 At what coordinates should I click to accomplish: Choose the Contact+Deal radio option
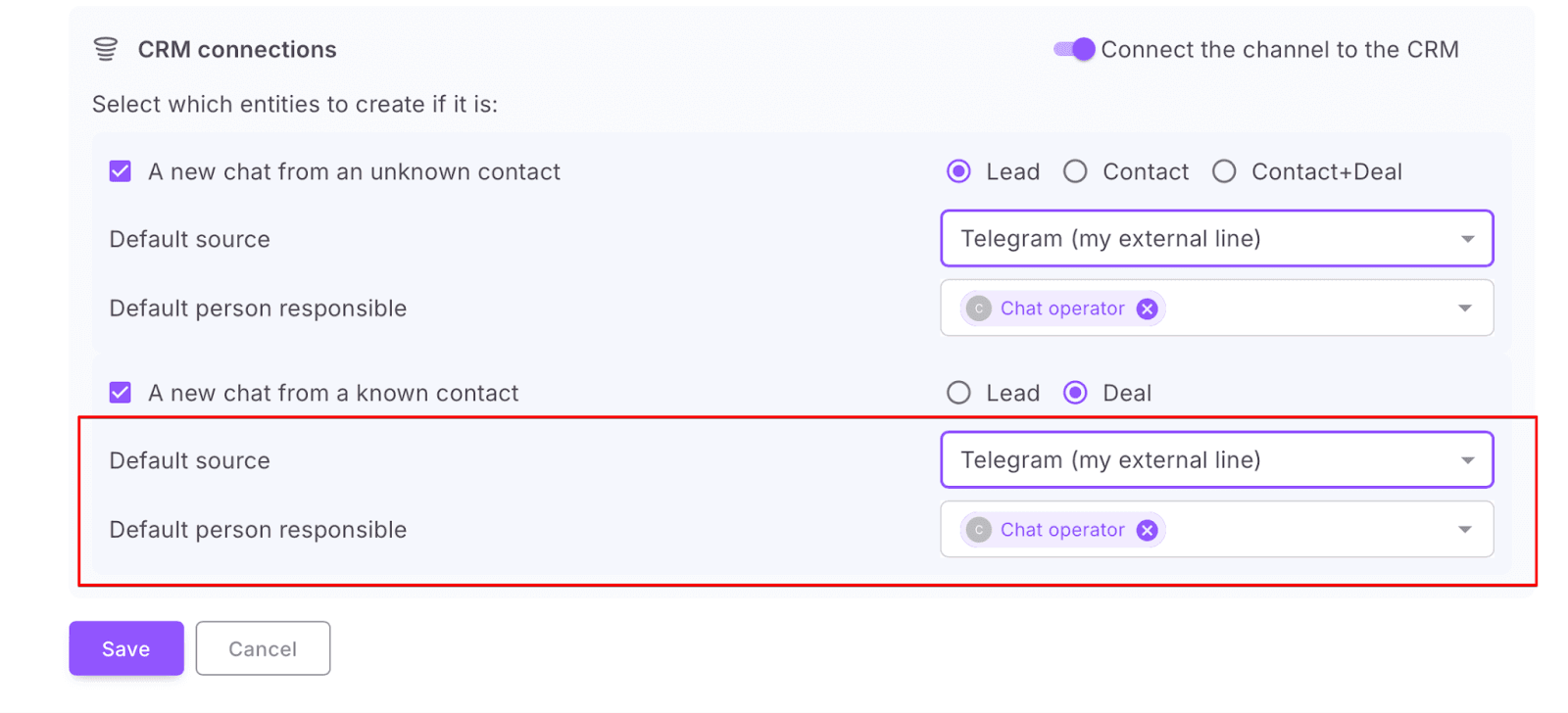[x=1224, y=172]
